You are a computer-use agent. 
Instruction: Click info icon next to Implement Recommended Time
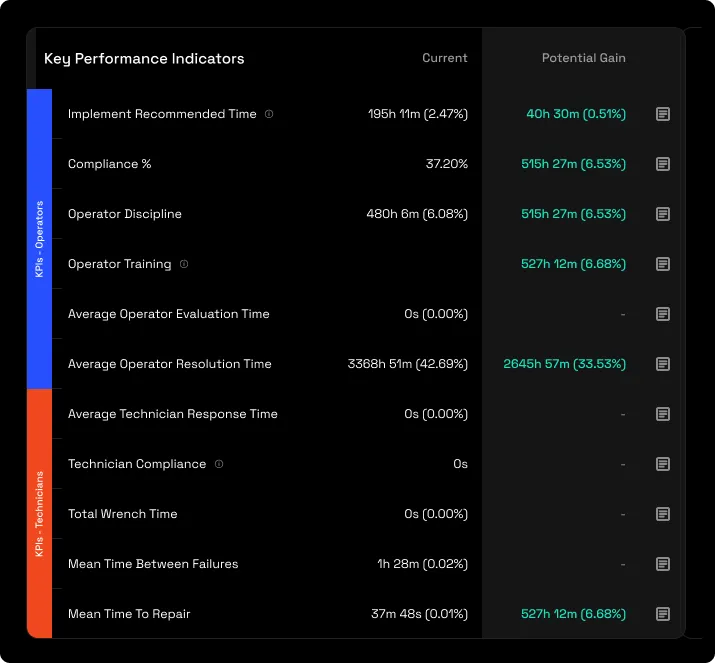coord(269,114)
